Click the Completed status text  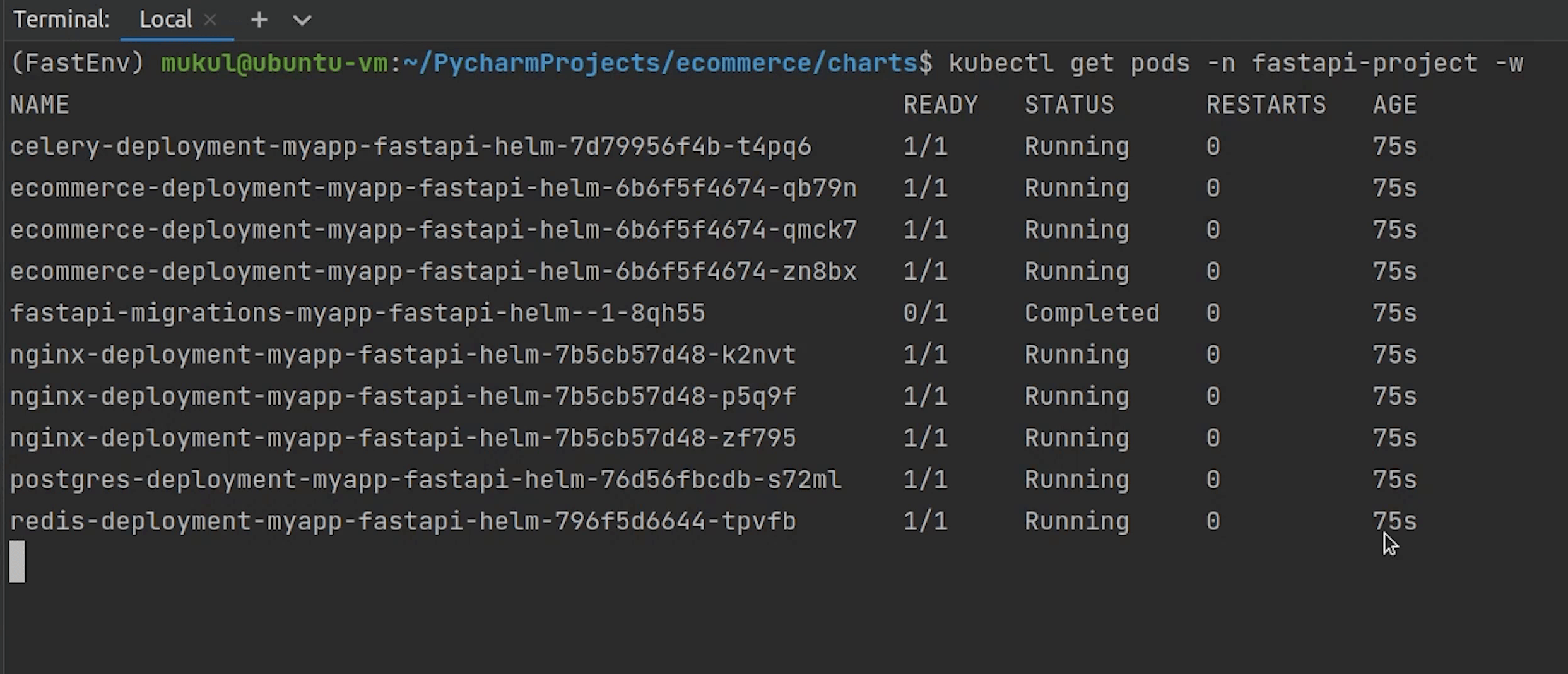point(1092,313)
